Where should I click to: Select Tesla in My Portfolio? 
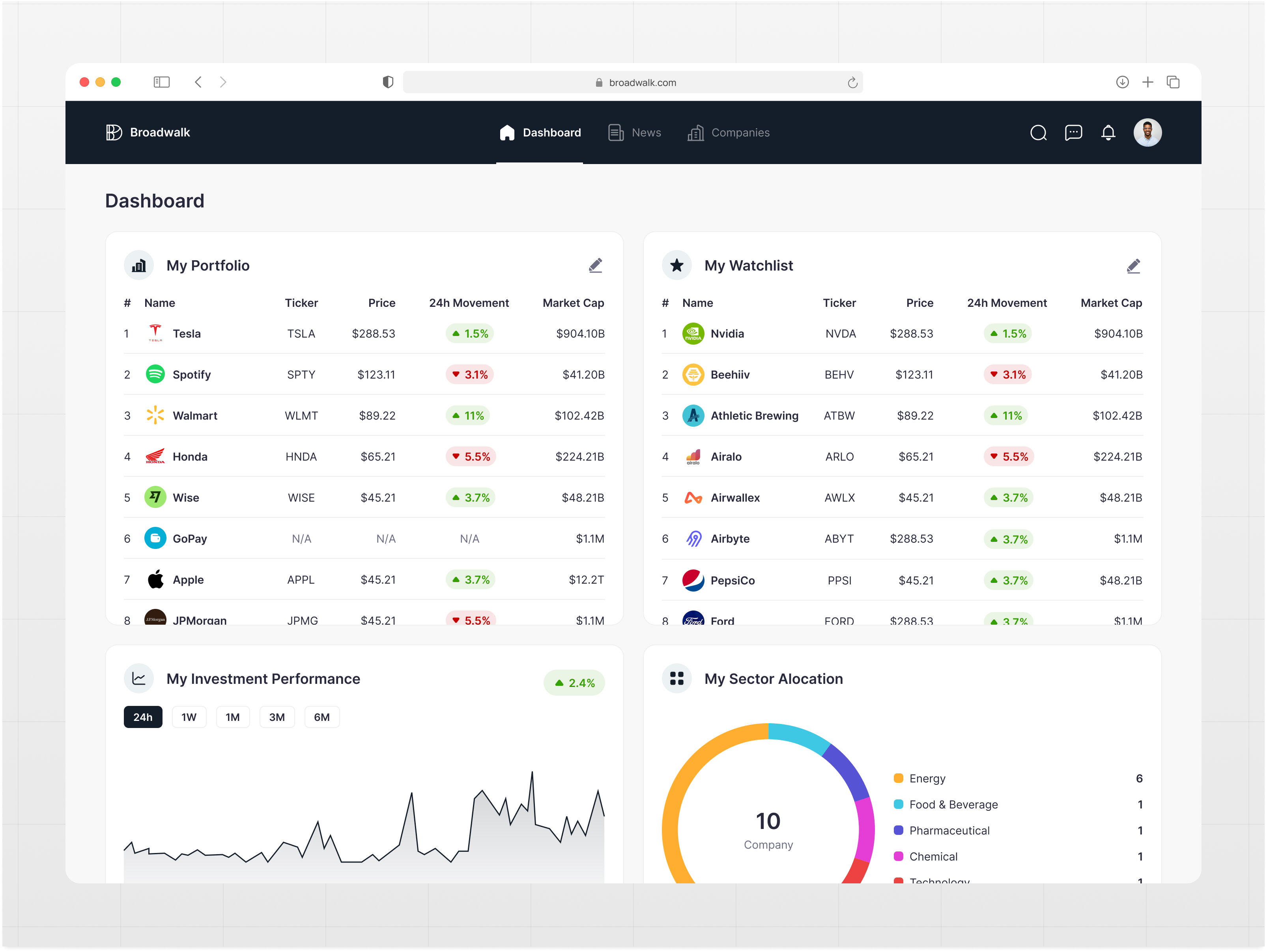[187, 333]
